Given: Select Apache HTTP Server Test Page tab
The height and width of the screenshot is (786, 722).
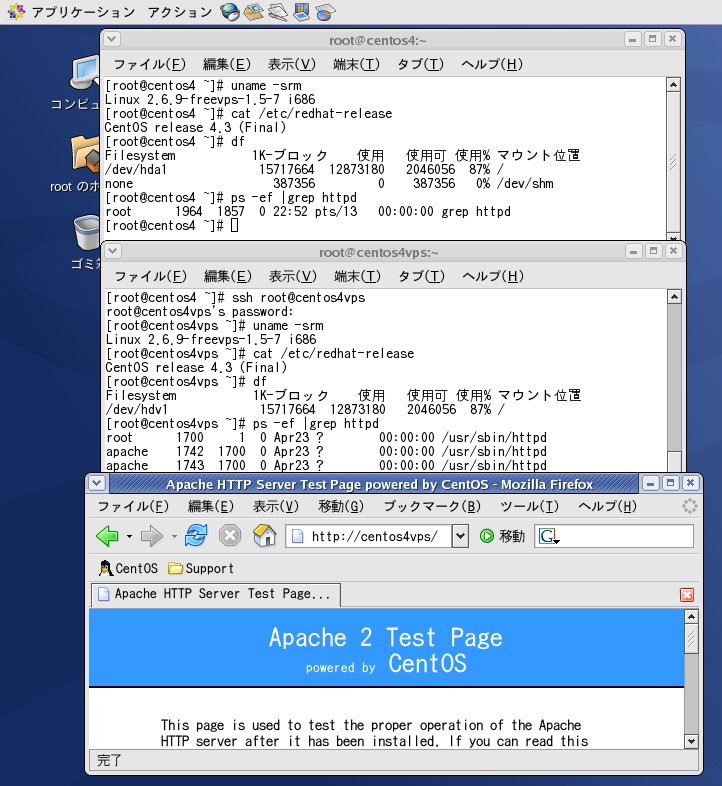Looking at the screenshot, I should (x=216, y=594).
